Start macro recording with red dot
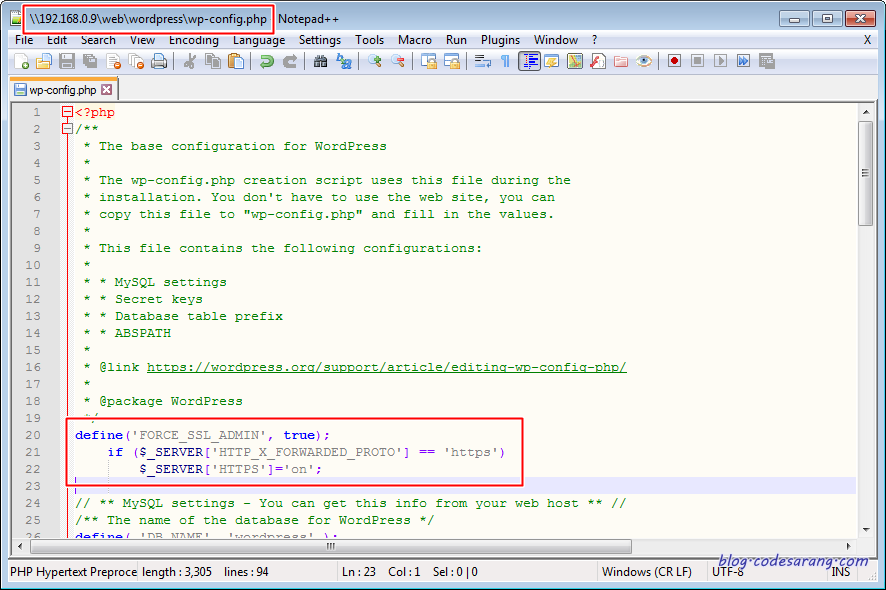Viewport: 886px width, 590px height. [x=674, y=61]
